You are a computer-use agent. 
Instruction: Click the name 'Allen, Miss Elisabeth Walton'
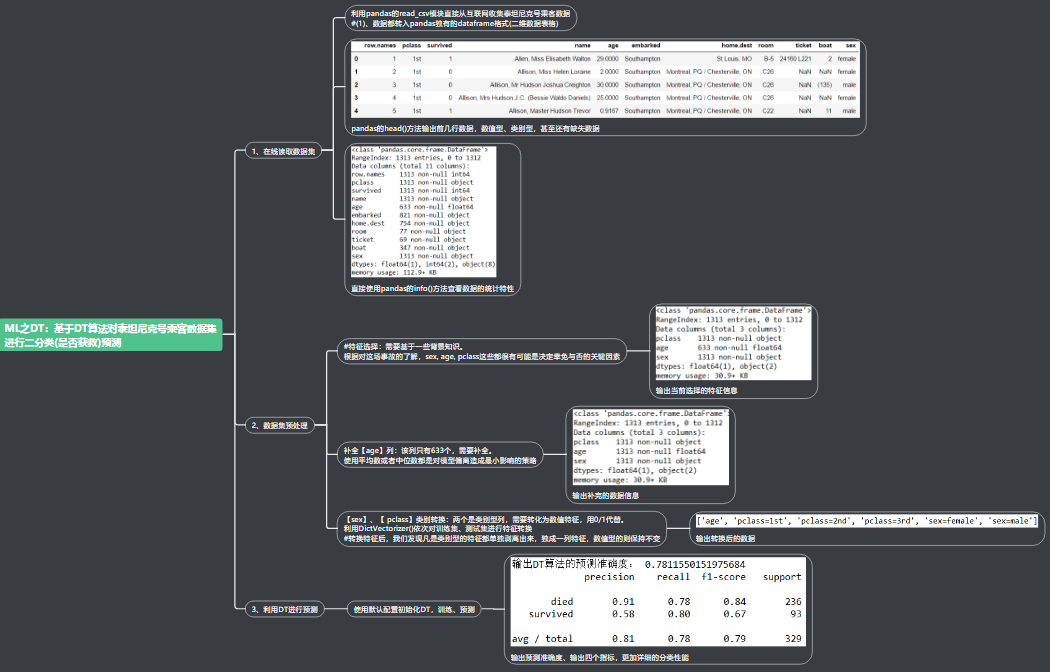(x=552, y=59)
